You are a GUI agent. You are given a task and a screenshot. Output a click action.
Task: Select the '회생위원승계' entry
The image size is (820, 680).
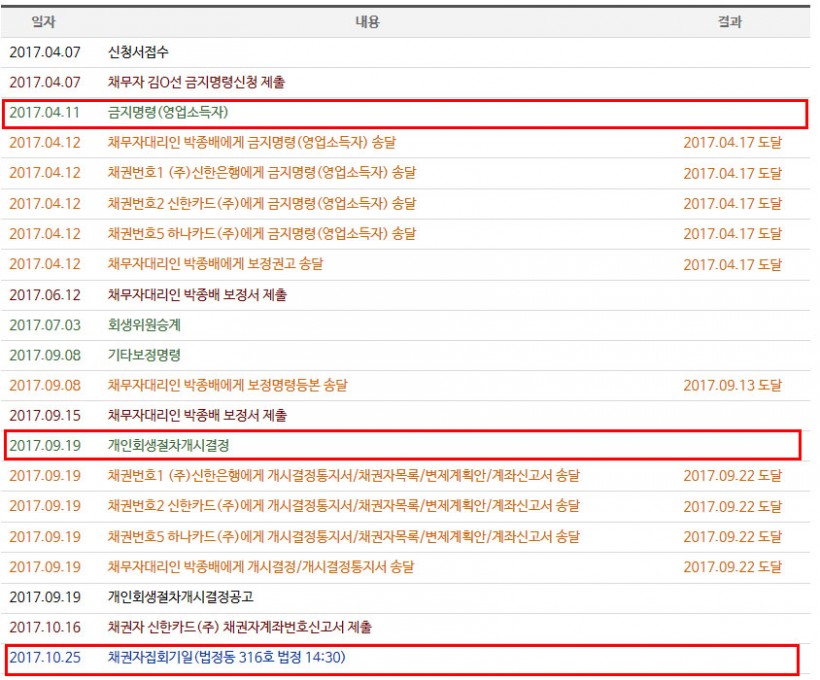[x=144, y=325]
